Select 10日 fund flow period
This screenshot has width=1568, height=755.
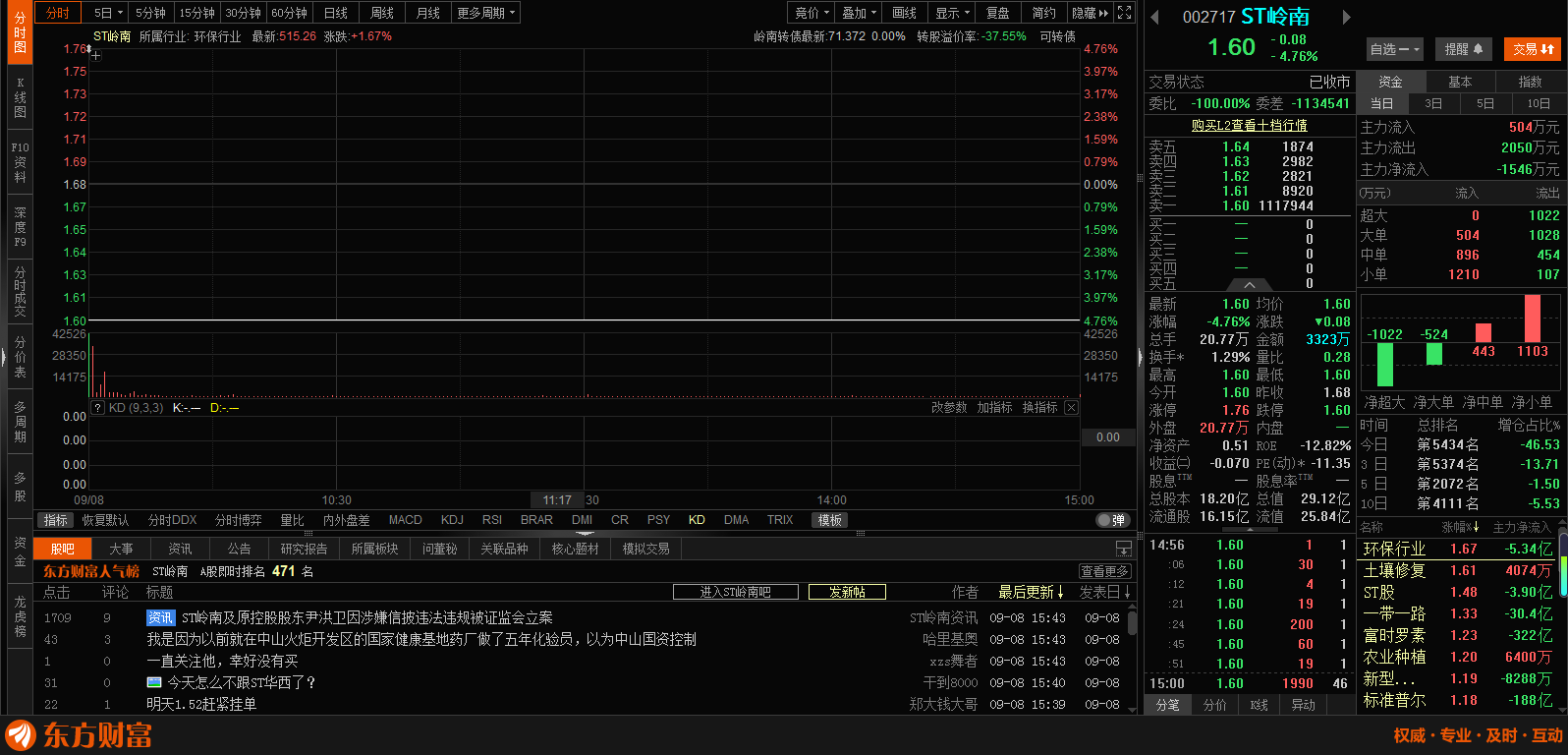(1539, 103)
